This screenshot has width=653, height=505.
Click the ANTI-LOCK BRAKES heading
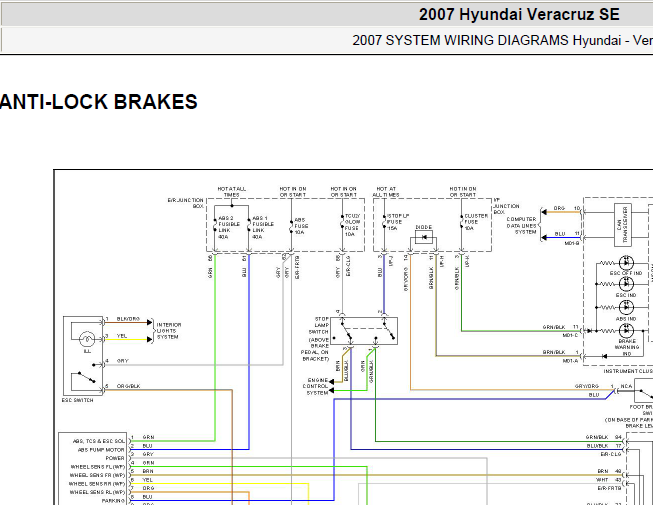tap(98, 102)
